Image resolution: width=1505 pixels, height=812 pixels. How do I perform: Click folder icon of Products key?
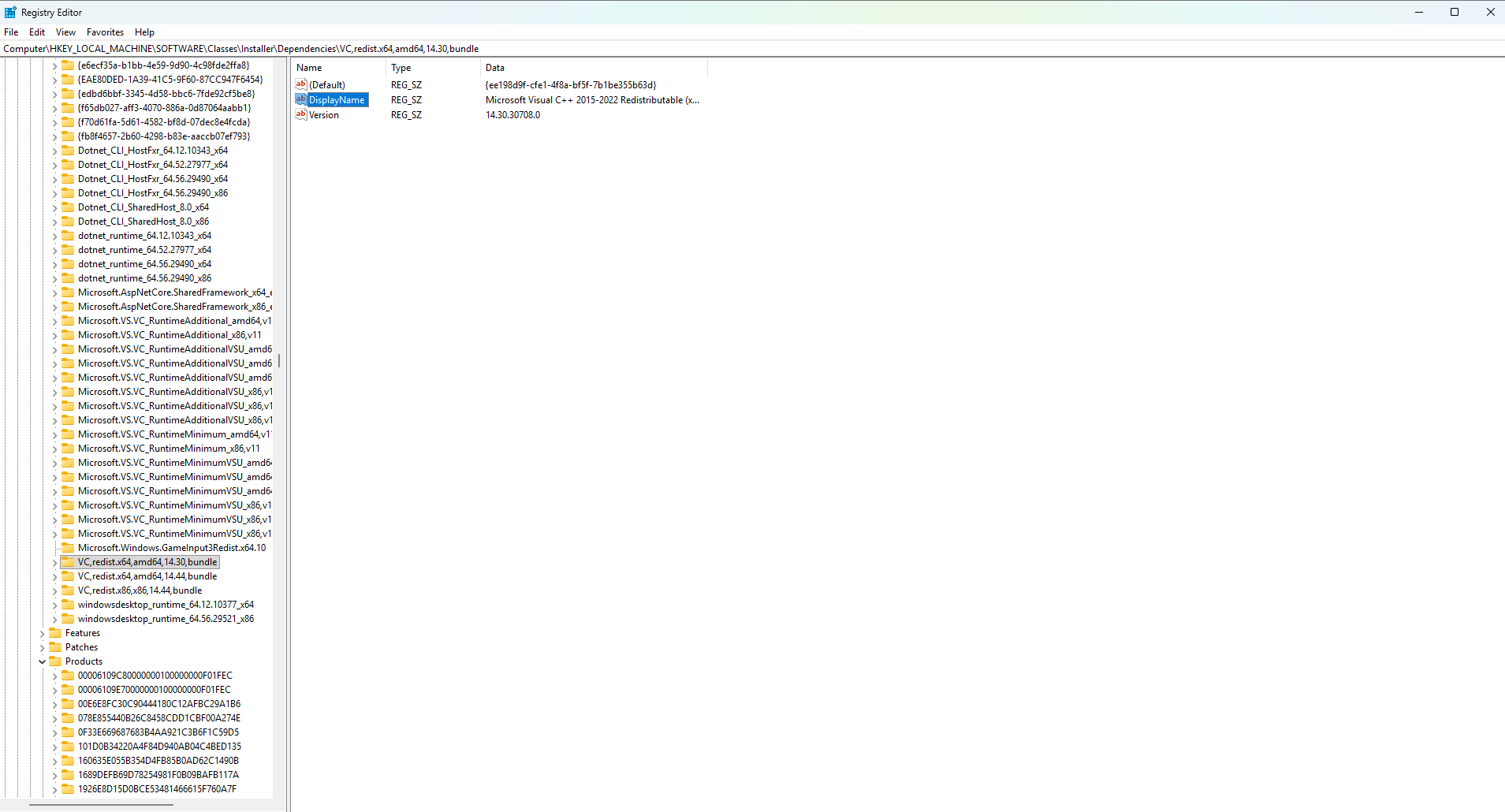click(x=55, y=661)
